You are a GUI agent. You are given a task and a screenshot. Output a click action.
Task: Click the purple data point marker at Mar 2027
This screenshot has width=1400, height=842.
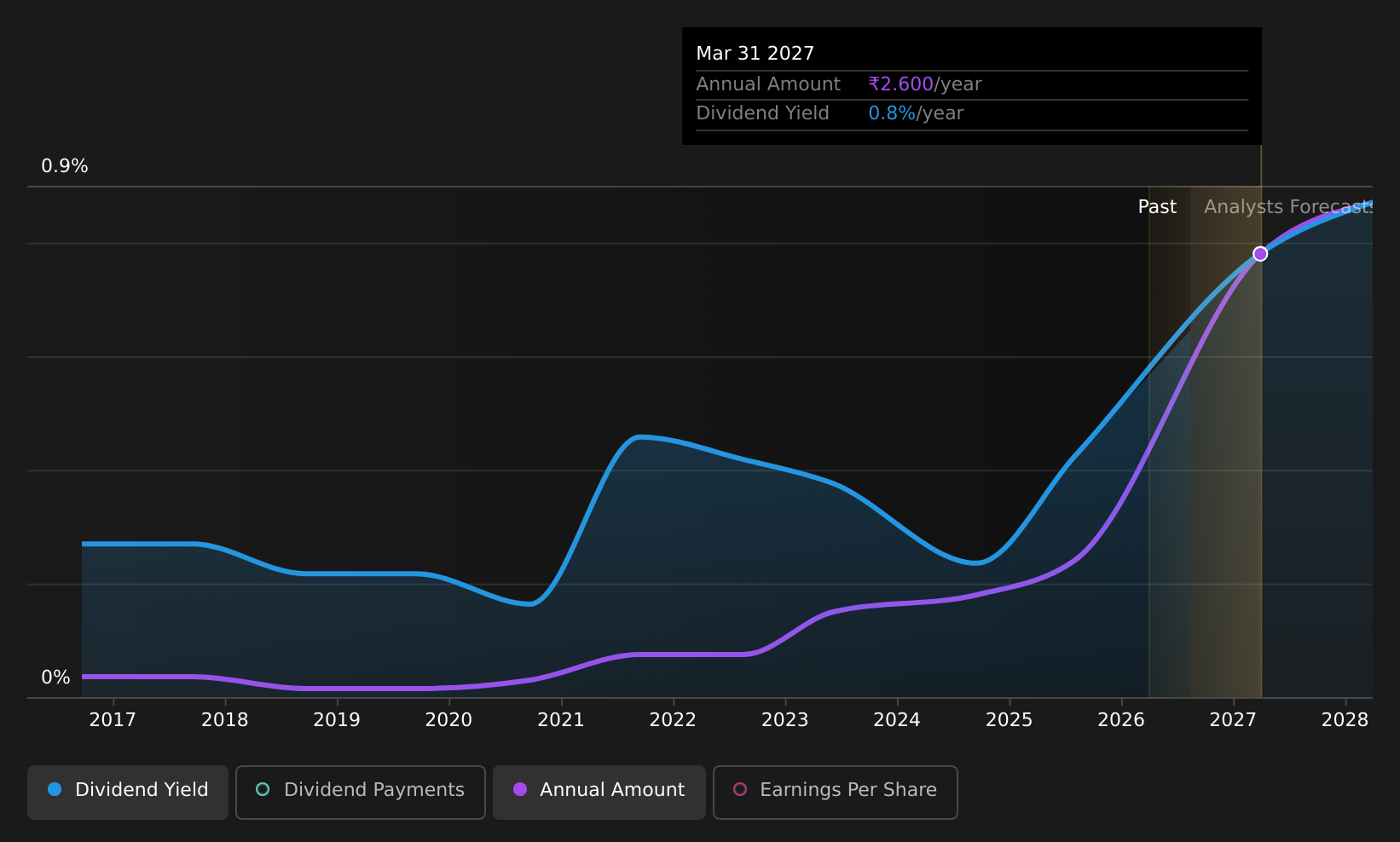pos(1260,254)
